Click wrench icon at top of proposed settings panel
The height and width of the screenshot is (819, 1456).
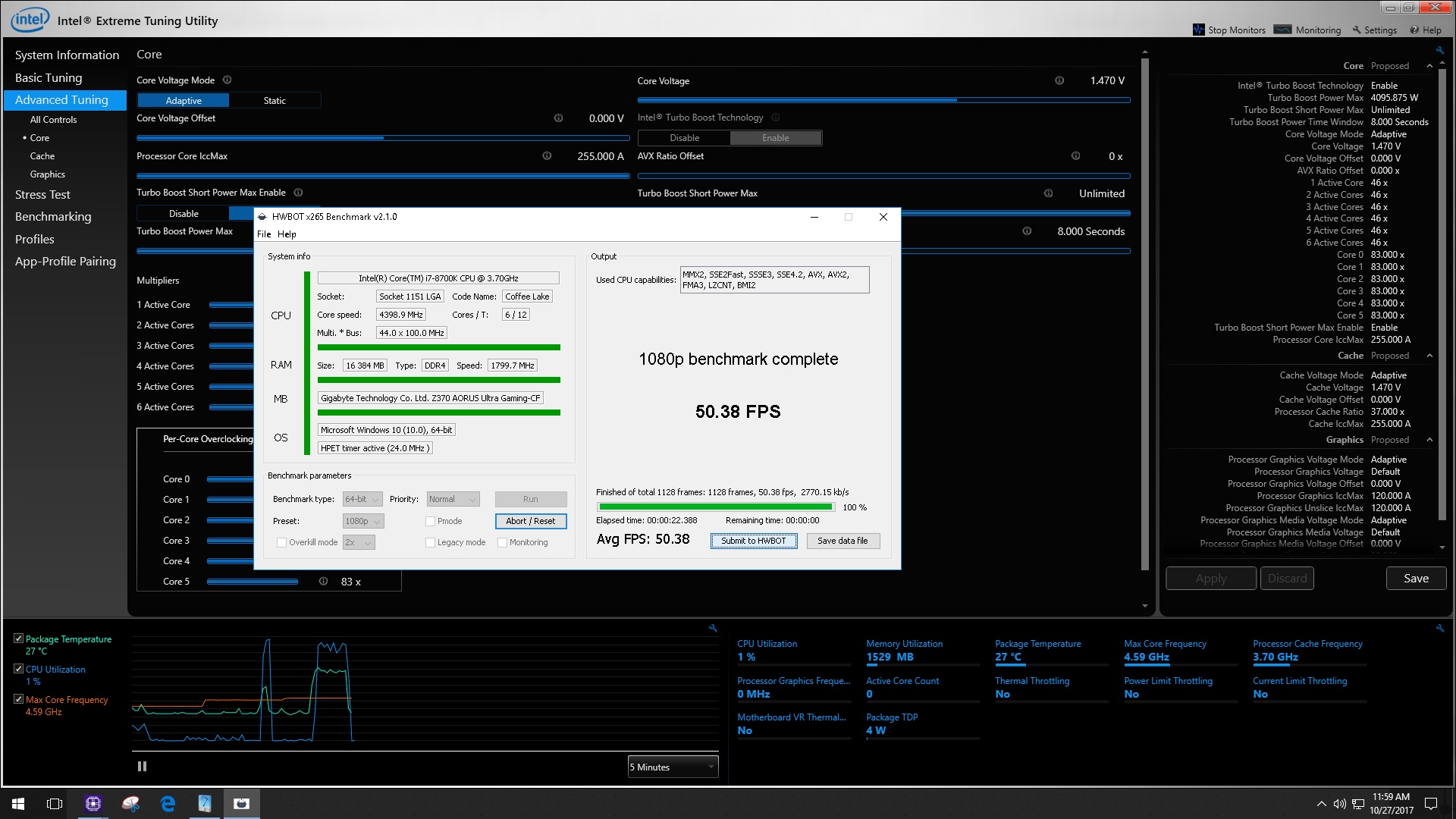point(1440,51)
